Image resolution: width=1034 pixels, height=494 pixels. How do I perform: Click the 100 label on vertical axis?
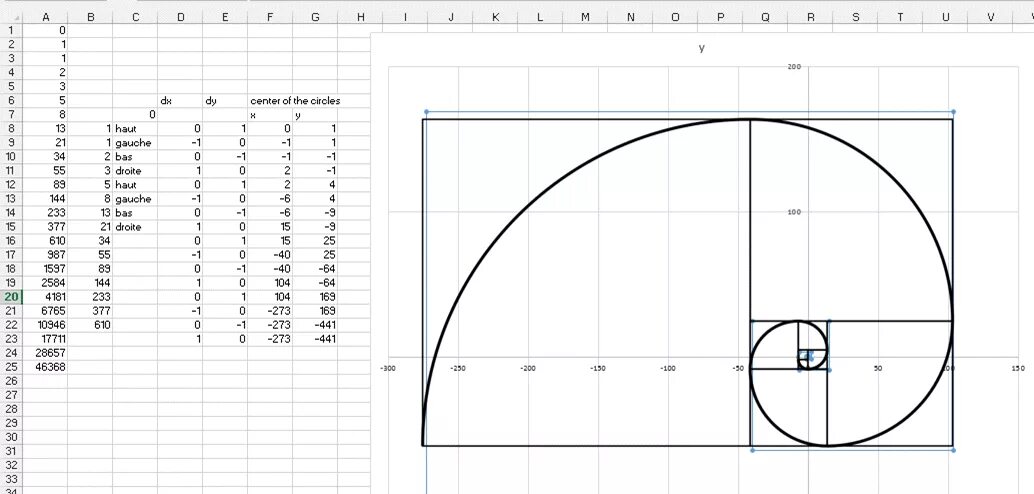tap(795, 212)
